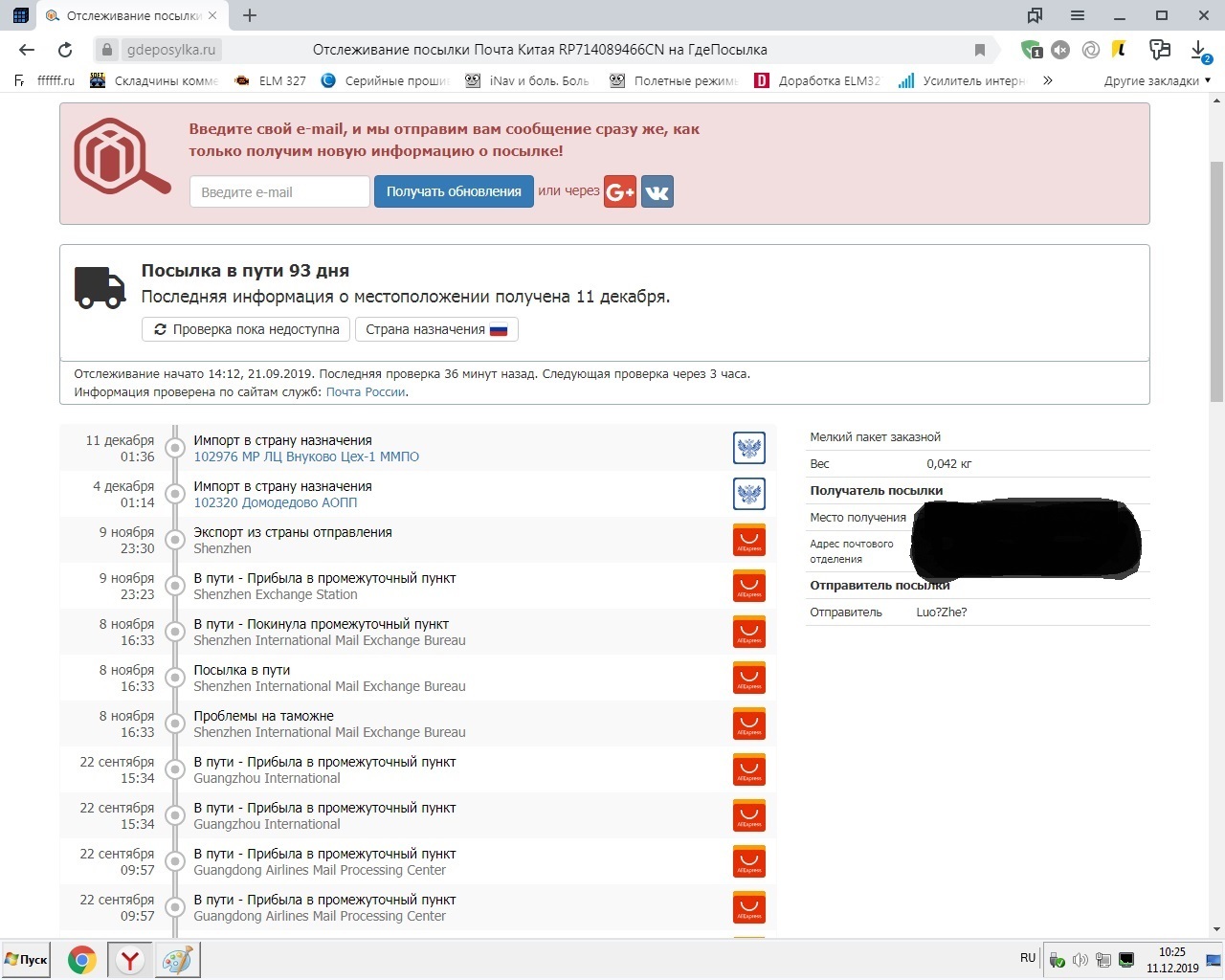Screen dimensions: 1225x980
Task: Close the 'Отслеживание посылки' tab
Action: pyautogui.click(x=212, y=16)
